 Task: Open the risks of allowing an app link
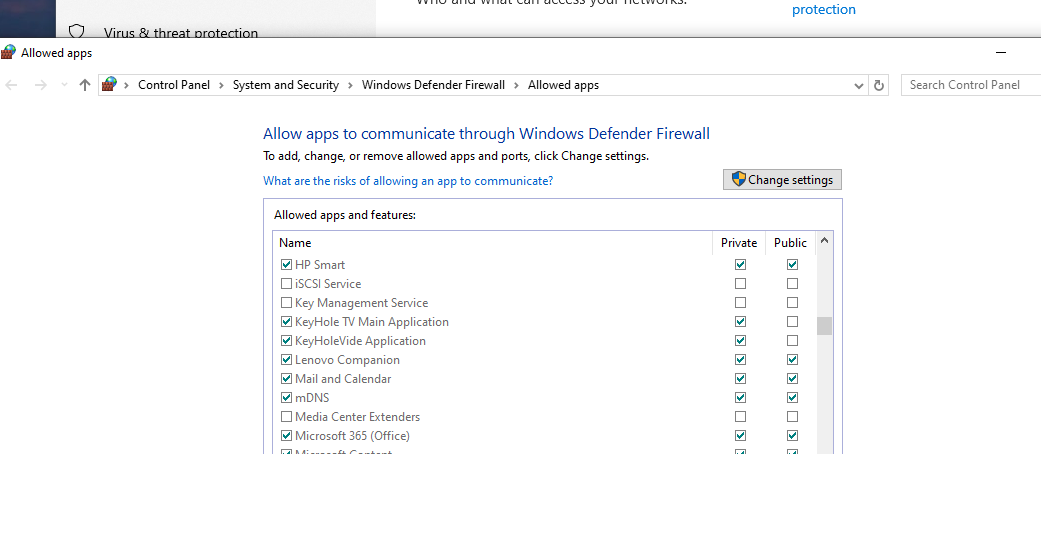[x=408, y=181]
